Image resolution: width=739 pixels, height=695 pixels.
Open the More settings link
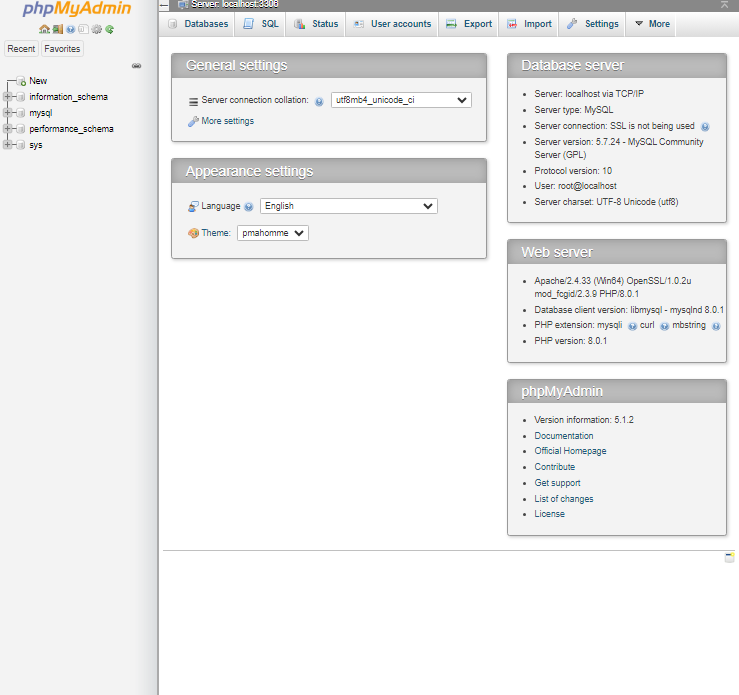228,121
